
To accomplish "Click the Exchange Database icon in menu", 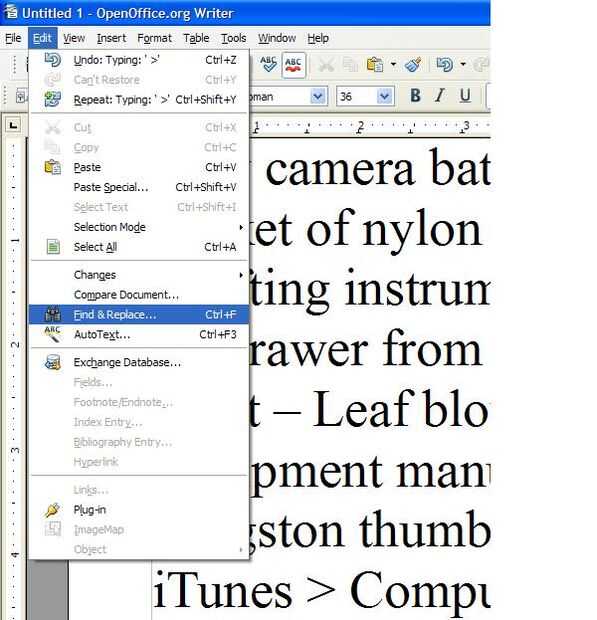I will coord(53,362).
